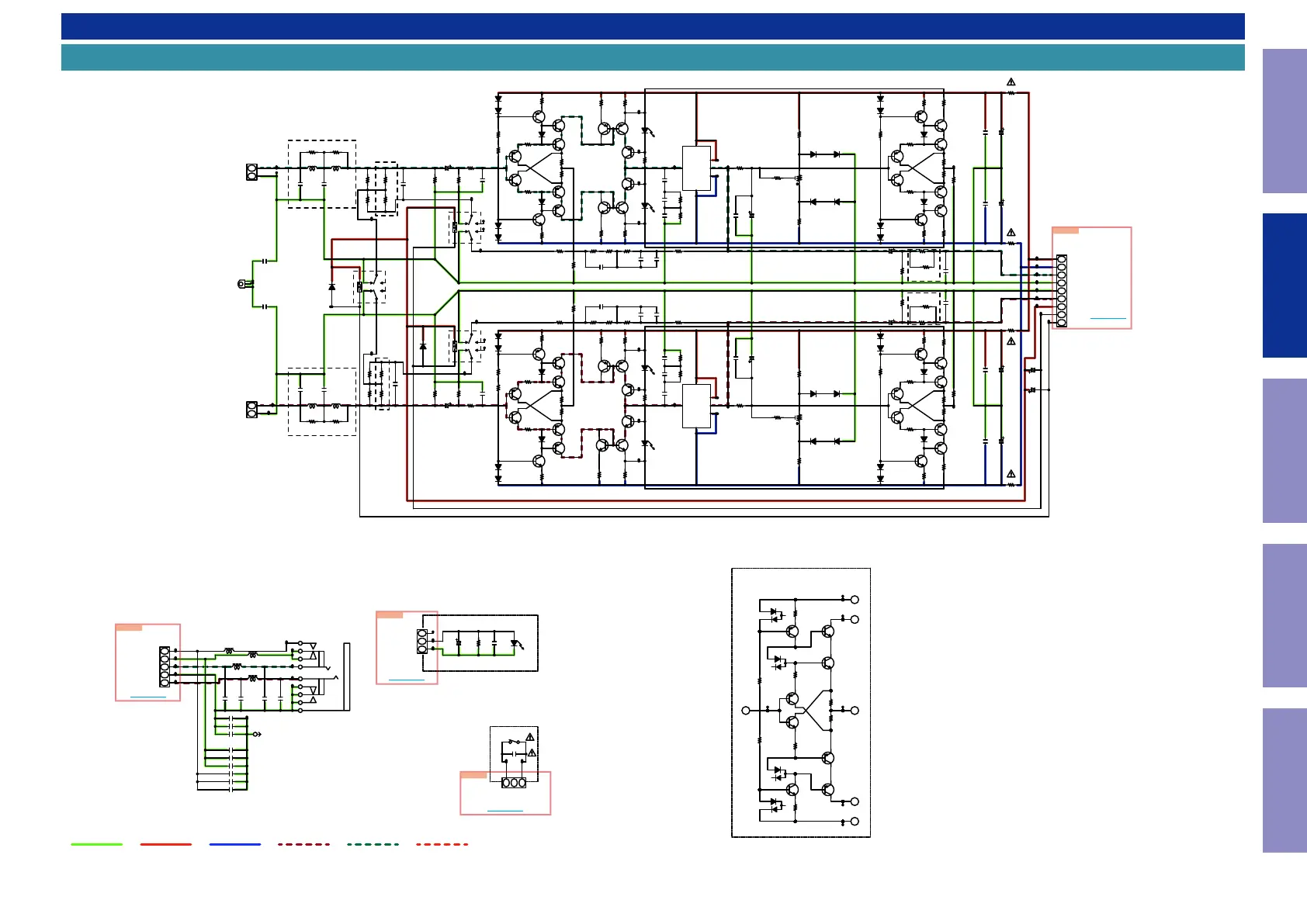Click the upper speaker terminal symbol
Screen dimensions: 1307x924
(251, 172)
